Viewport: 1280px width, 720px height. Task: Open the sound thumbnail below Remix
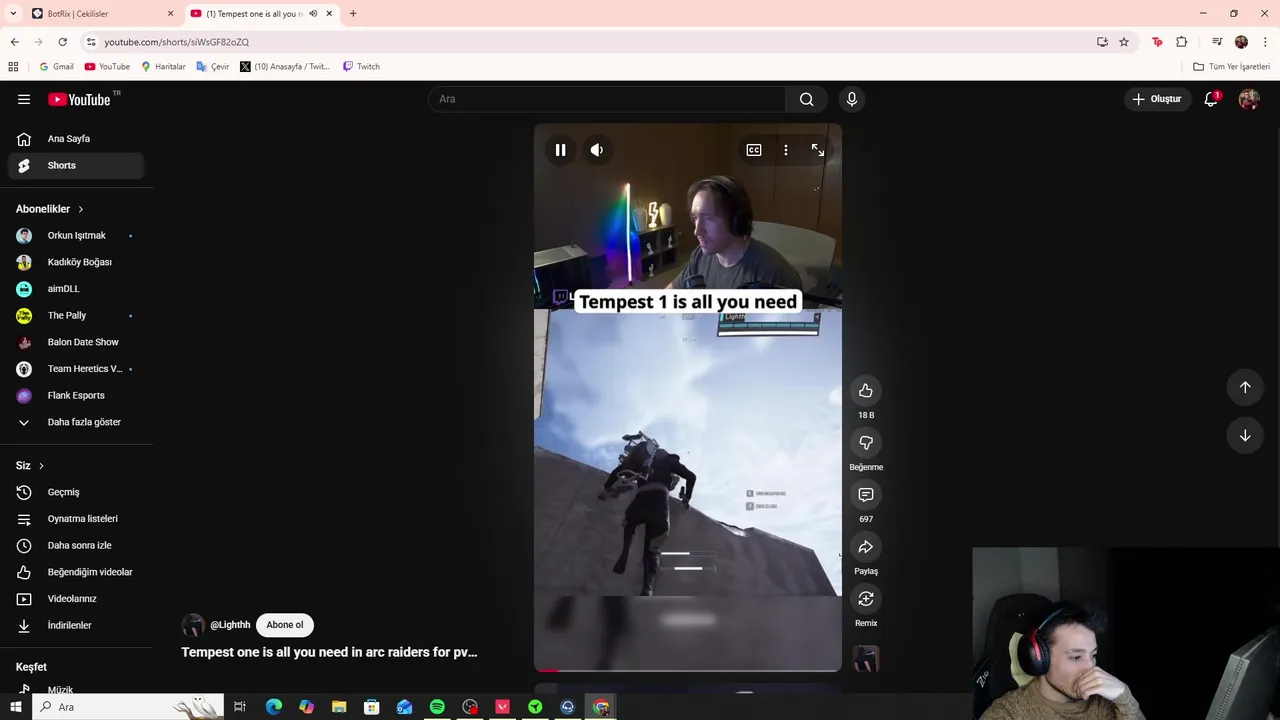pos(866,658)
